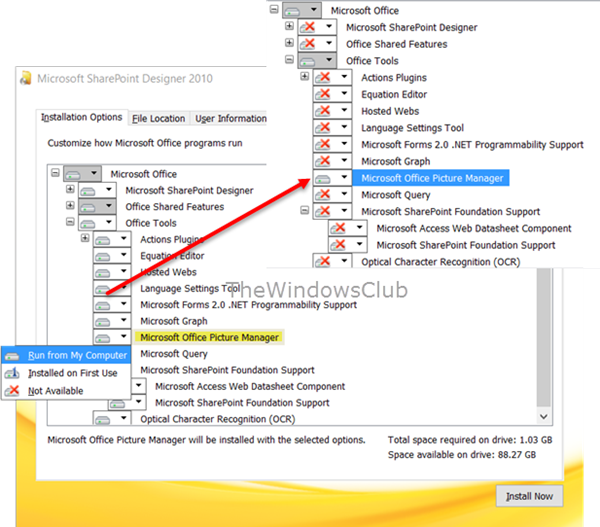Click red X icon beside Hosted Webs
The image size is (600, 527).
click(x=323, y=111)
